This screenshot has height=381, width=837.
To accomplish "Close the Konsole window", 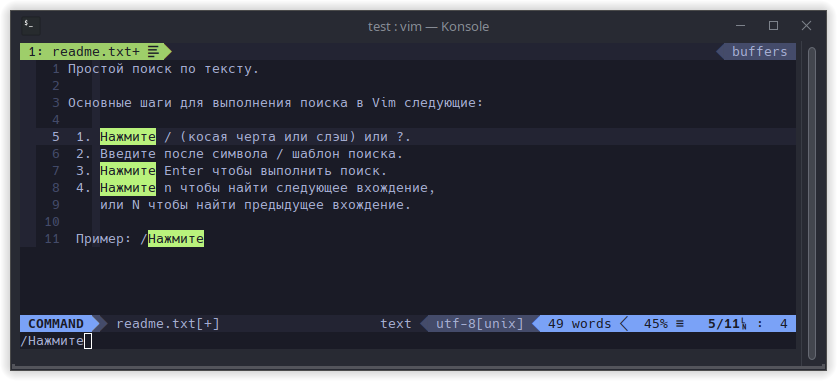I will coord(806,25).
